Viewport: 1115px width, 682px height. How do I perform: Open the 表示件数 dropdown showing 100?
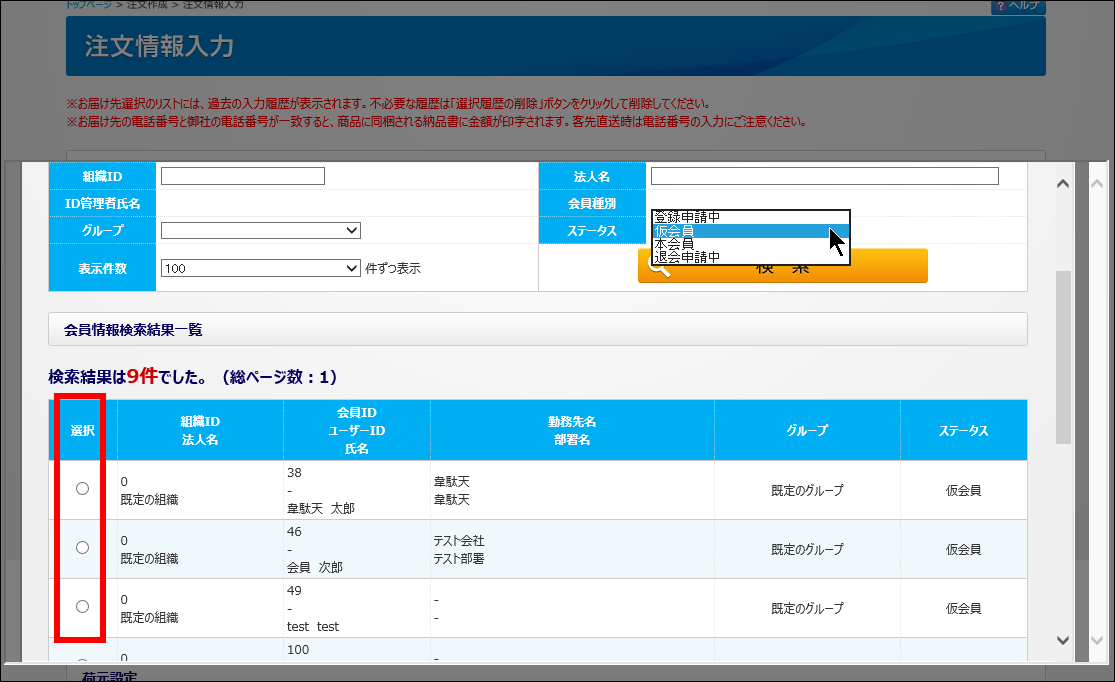(x=260, y=268)
